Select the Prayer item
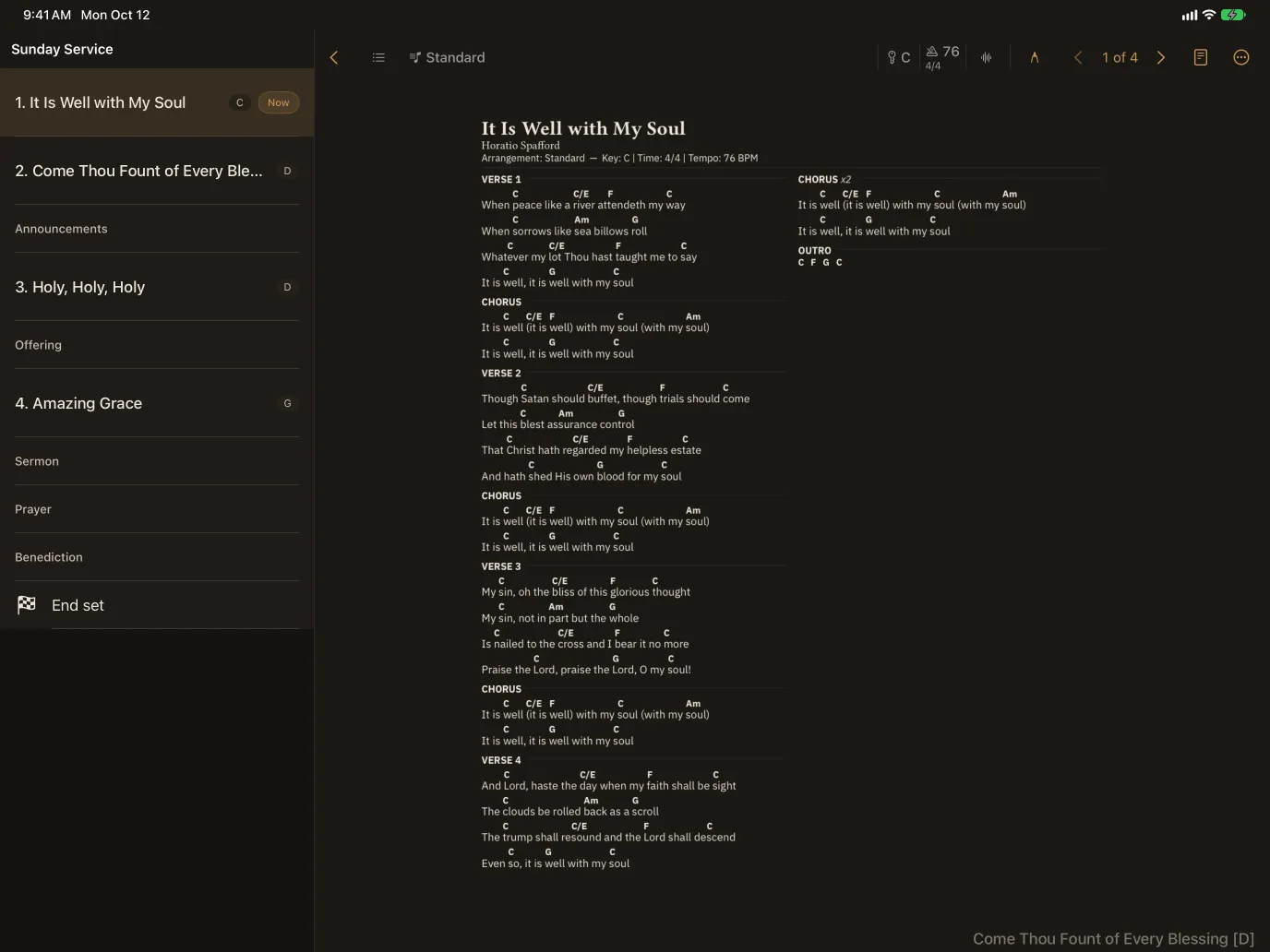The width and height of the screenshot is (1270, 952). [157, 509]
